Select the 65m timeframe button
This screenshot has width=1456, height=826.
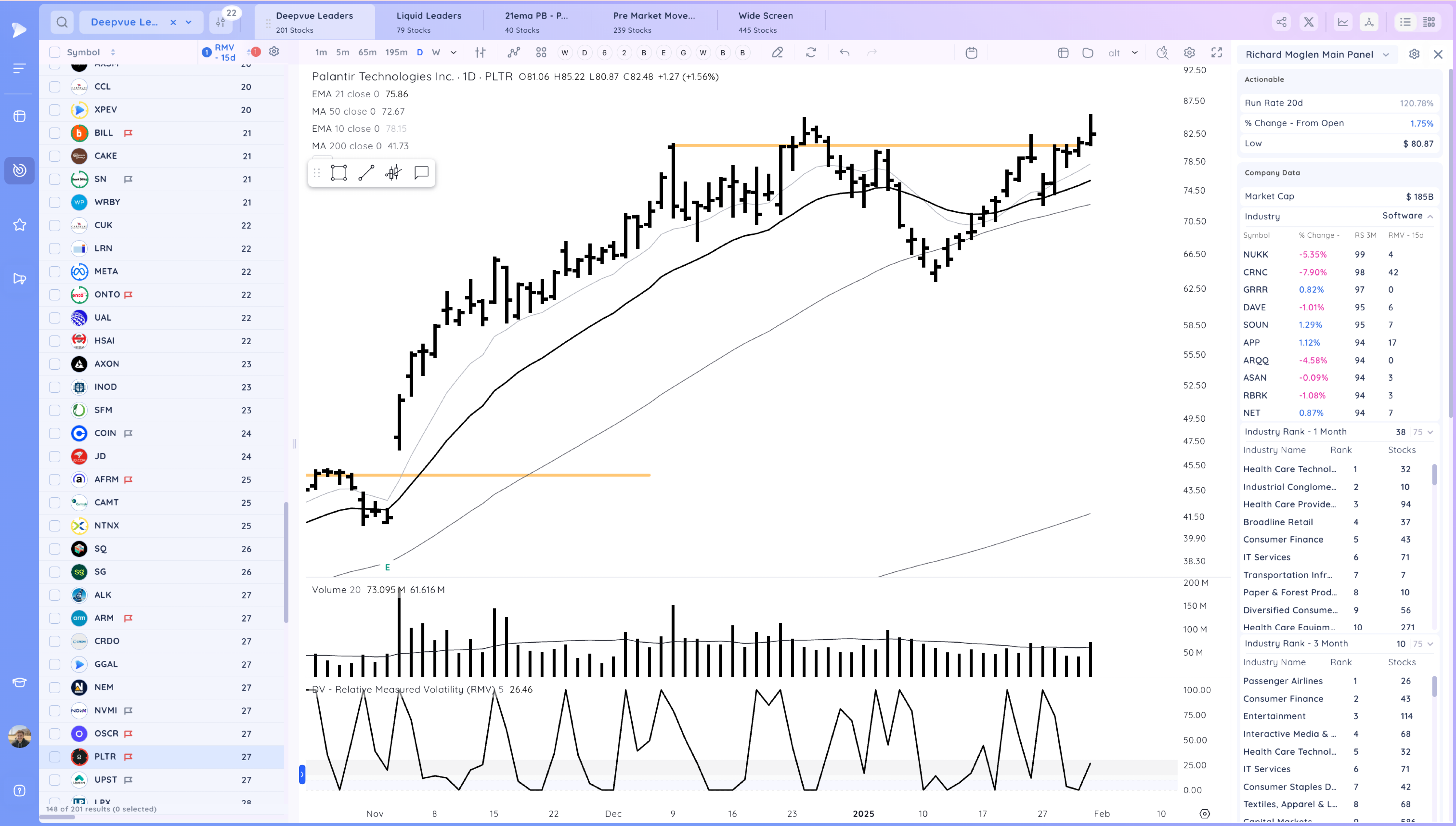coord(367,52)
